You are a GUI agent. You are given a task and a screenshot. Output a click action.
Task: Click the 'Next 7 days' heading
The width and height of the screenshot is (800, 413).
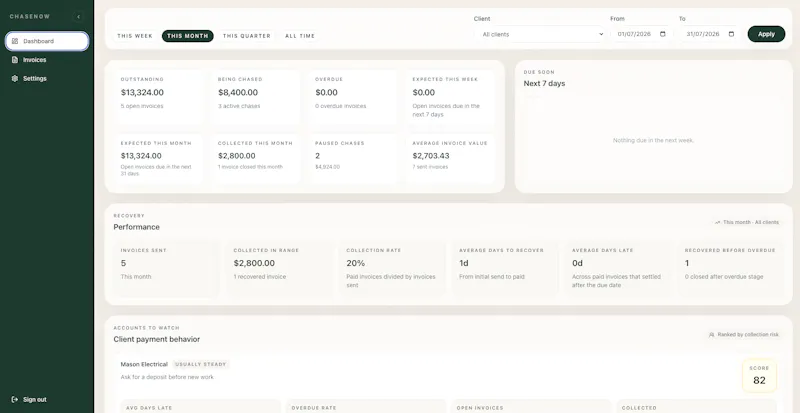coord(544,84)
